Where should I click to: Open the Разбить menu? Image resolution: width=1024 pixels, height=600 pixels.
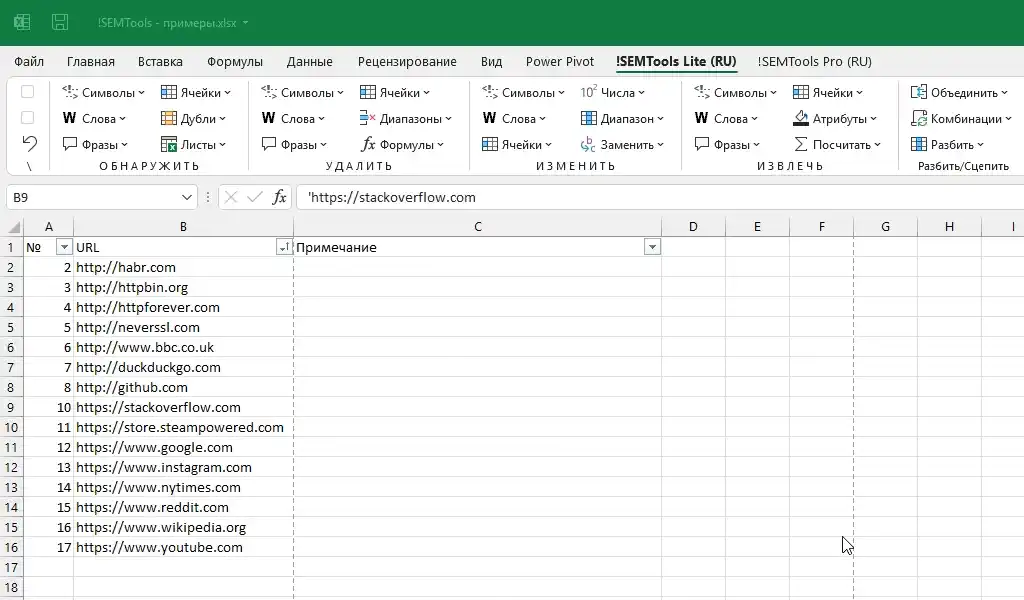tap(948, 145)
